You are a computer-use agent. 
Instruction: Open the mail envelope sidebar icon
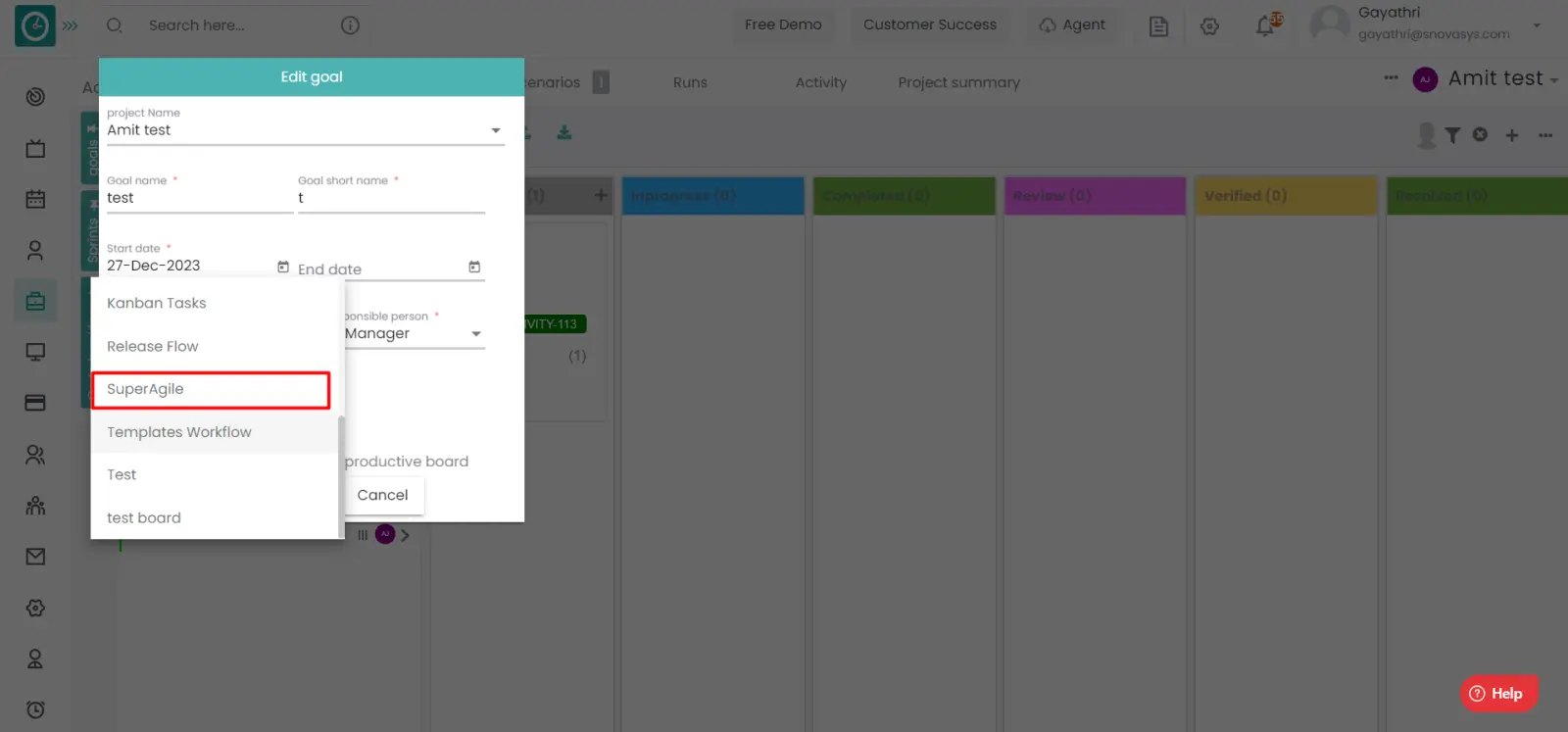pyautogui.click(x=35, y=557)
